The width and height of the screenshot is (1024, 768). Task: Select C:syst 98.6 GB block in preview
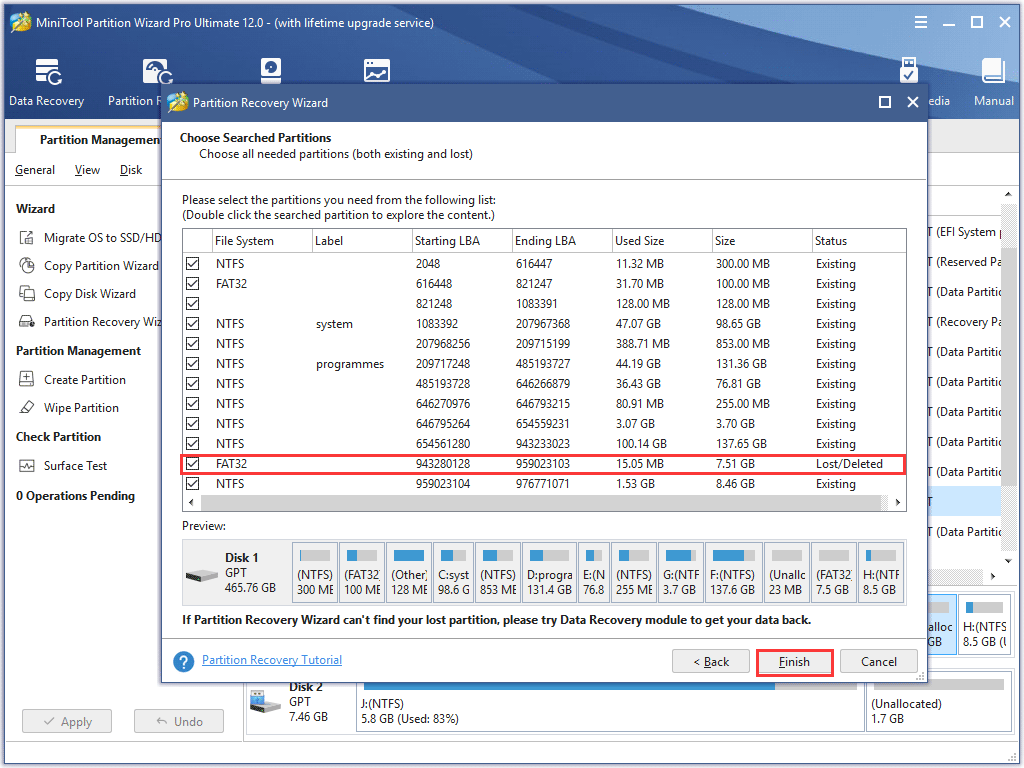(x=453, y=573)
